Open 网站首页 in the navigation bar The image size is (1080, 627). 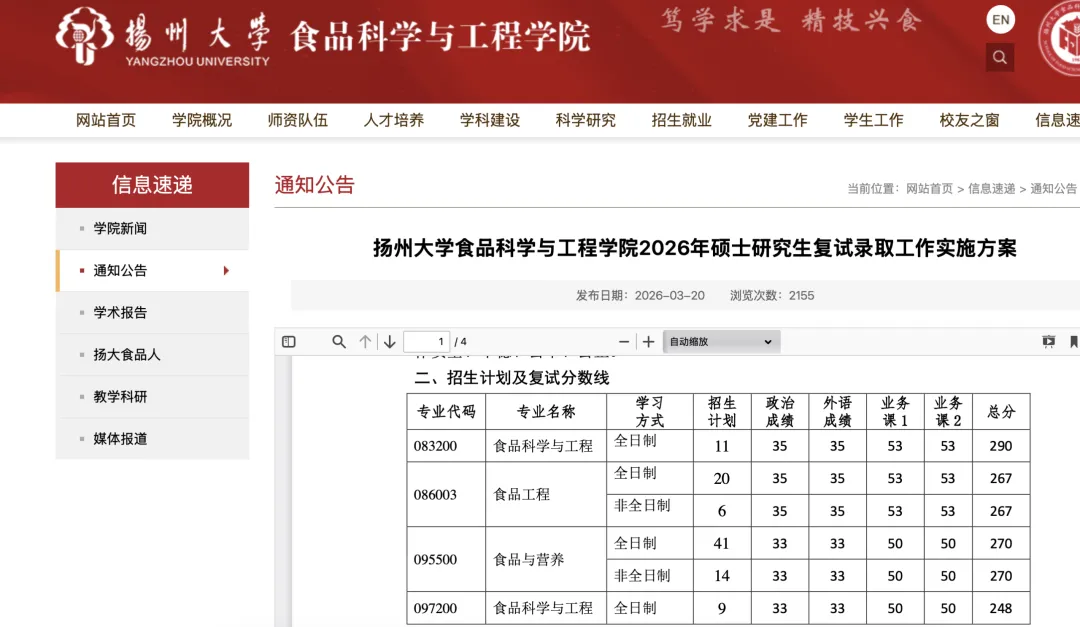pos(105,121)
